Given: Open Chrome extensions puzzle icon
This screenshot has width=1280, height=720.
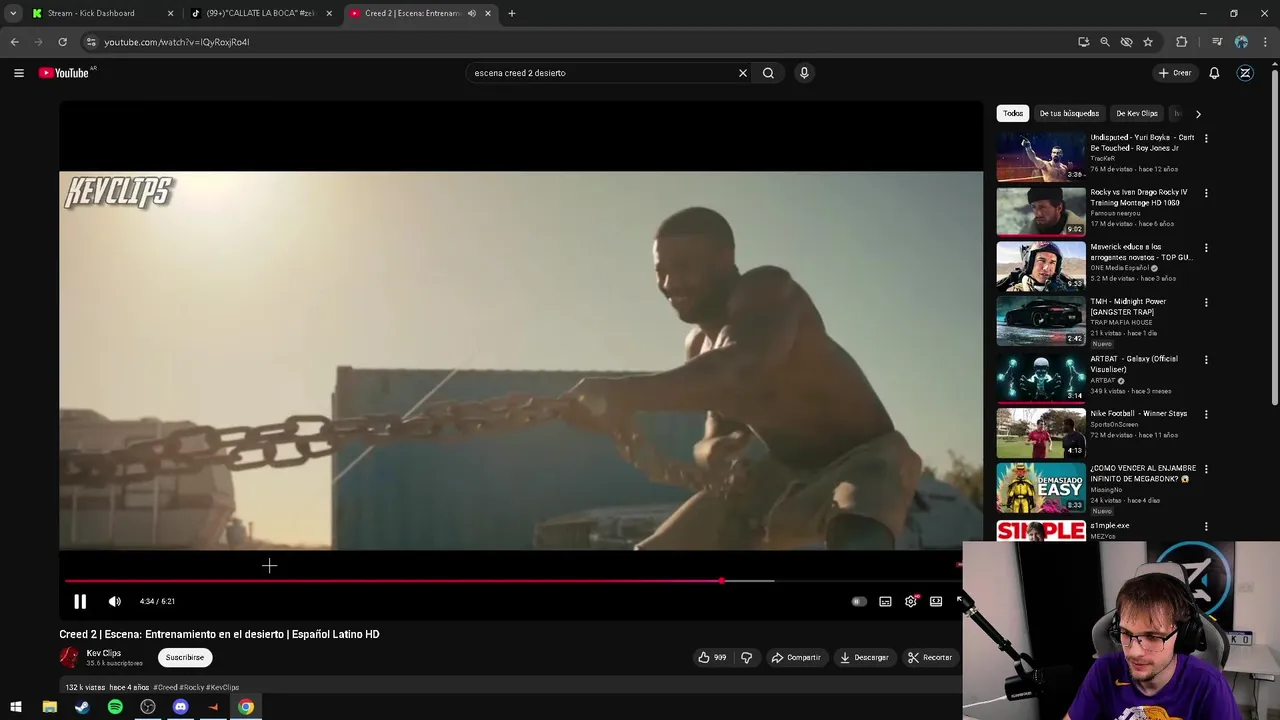Looking at the screenshot, I should (x=1182, y=42).
